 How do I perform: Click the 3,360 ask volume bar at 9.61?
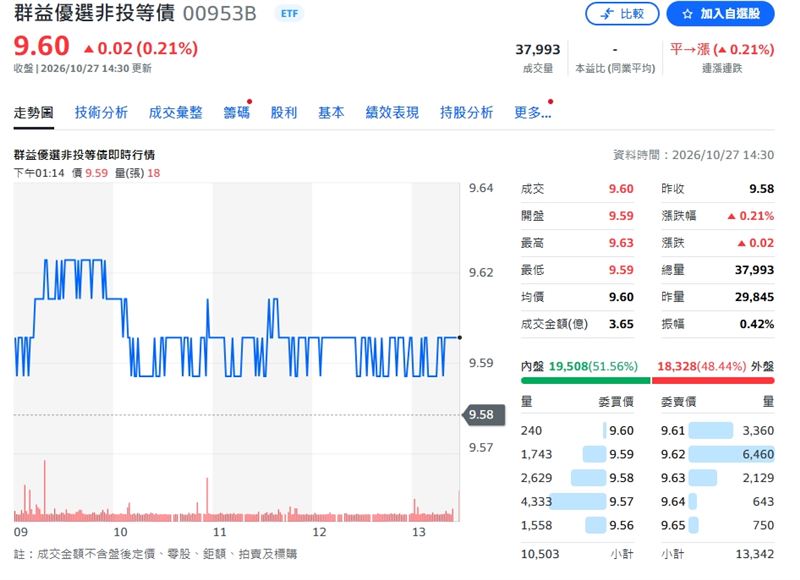click(x=711, y=431)
